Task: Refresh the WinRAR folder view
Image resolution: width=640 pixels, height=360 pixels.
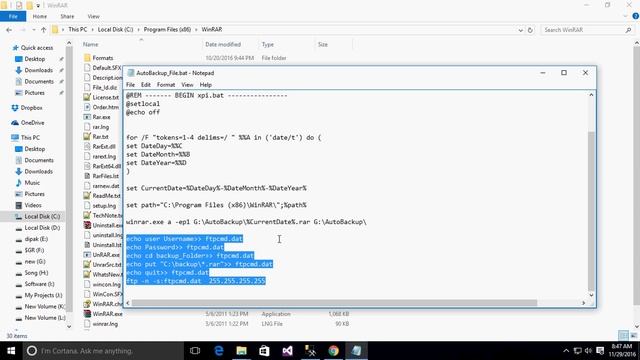Action: pos(530,30)
